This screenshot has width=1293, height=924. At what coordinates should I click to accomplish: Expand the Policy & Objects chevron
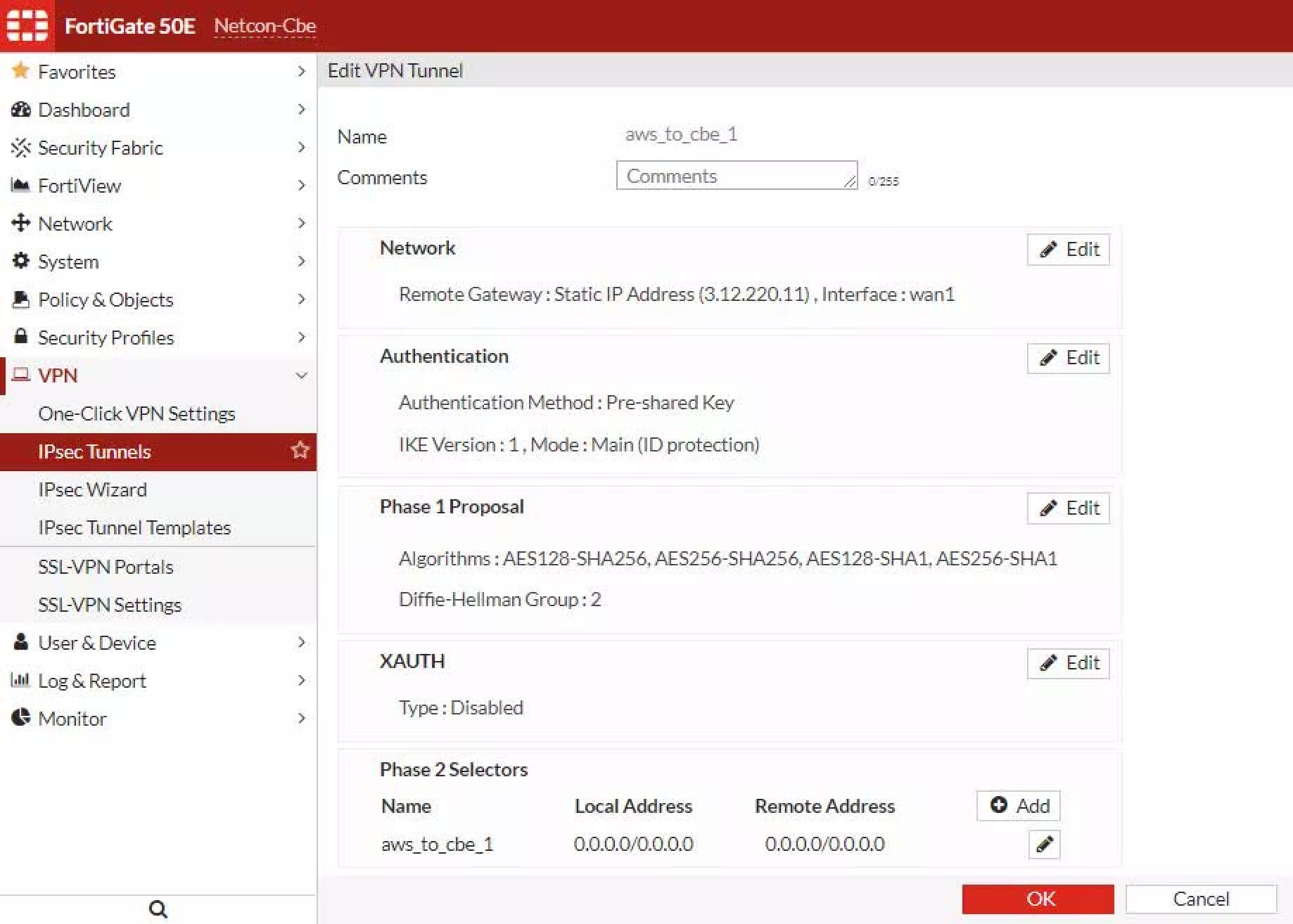301,299
